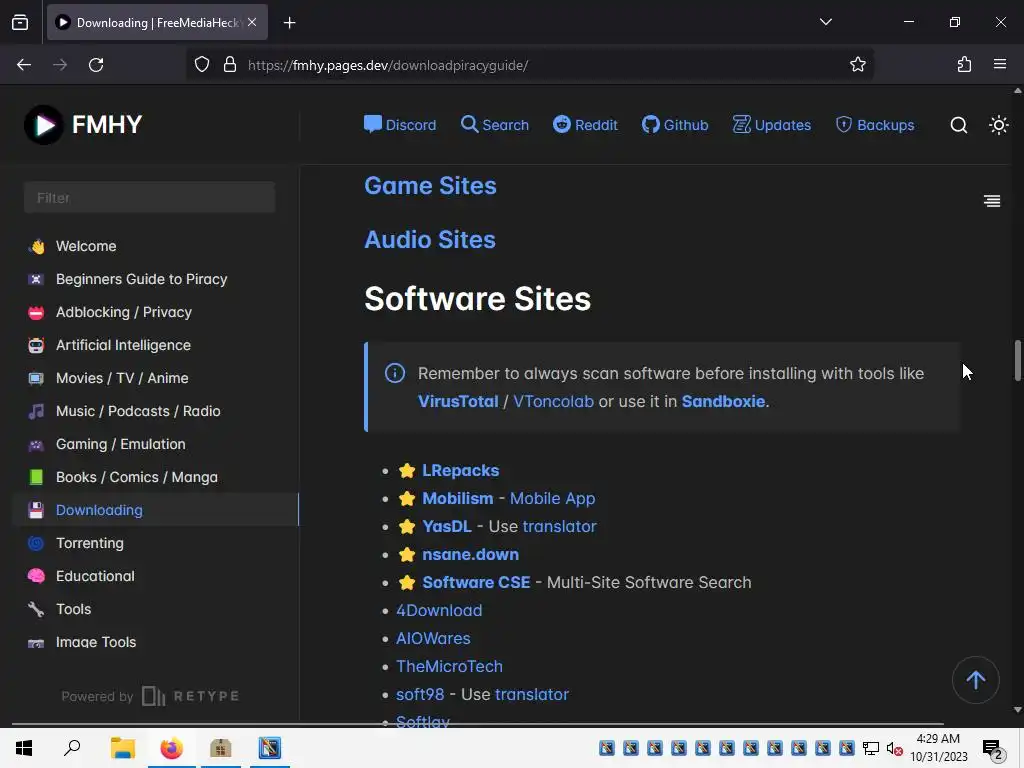Open the Discord link in header

point(400,125)
